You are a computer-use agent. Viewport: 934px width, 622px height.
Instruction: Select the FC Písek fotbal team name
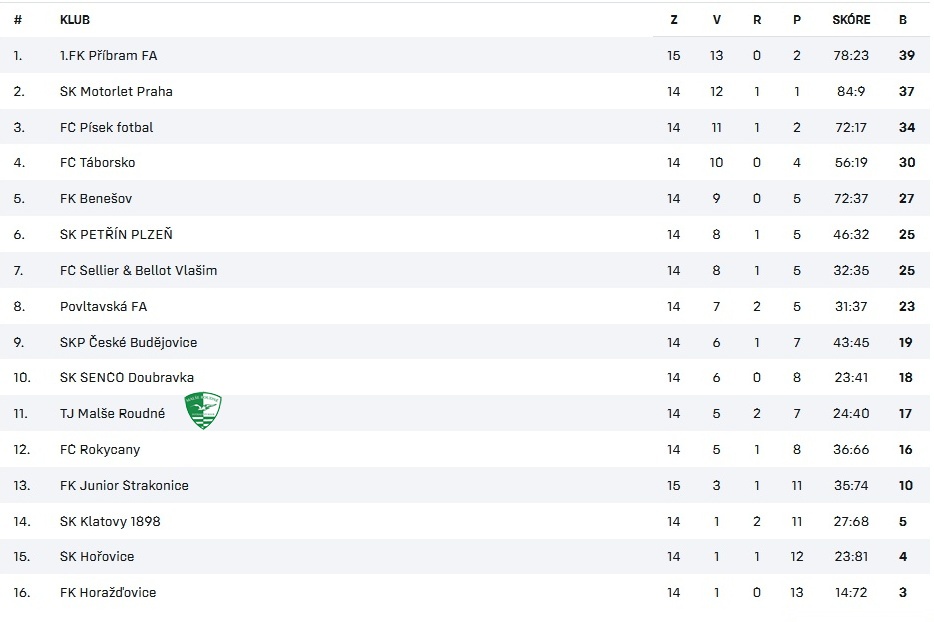click(x=107, y=127)
